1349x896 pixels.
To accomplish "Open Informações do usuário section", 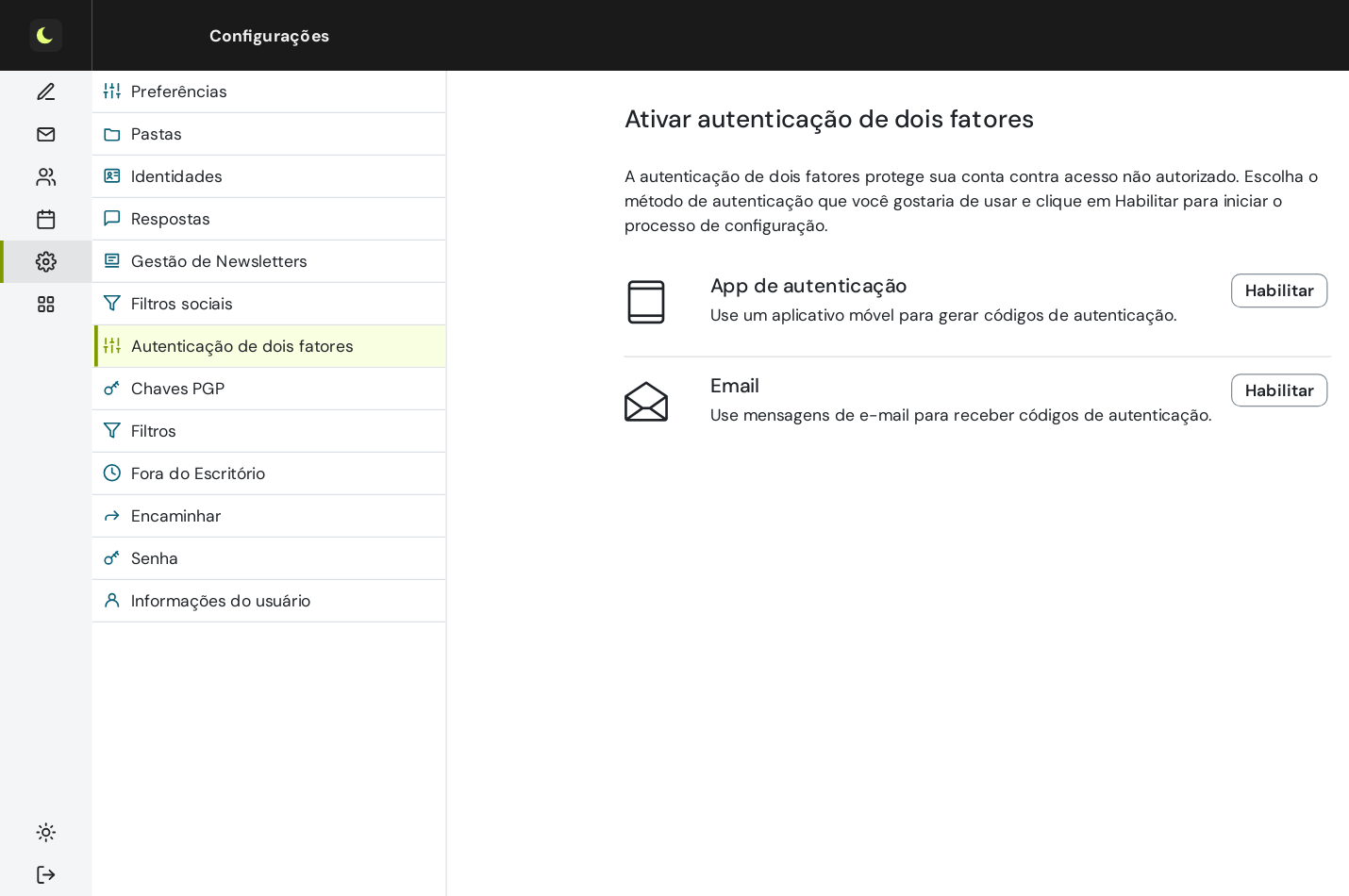I will (x=269, y=601).
